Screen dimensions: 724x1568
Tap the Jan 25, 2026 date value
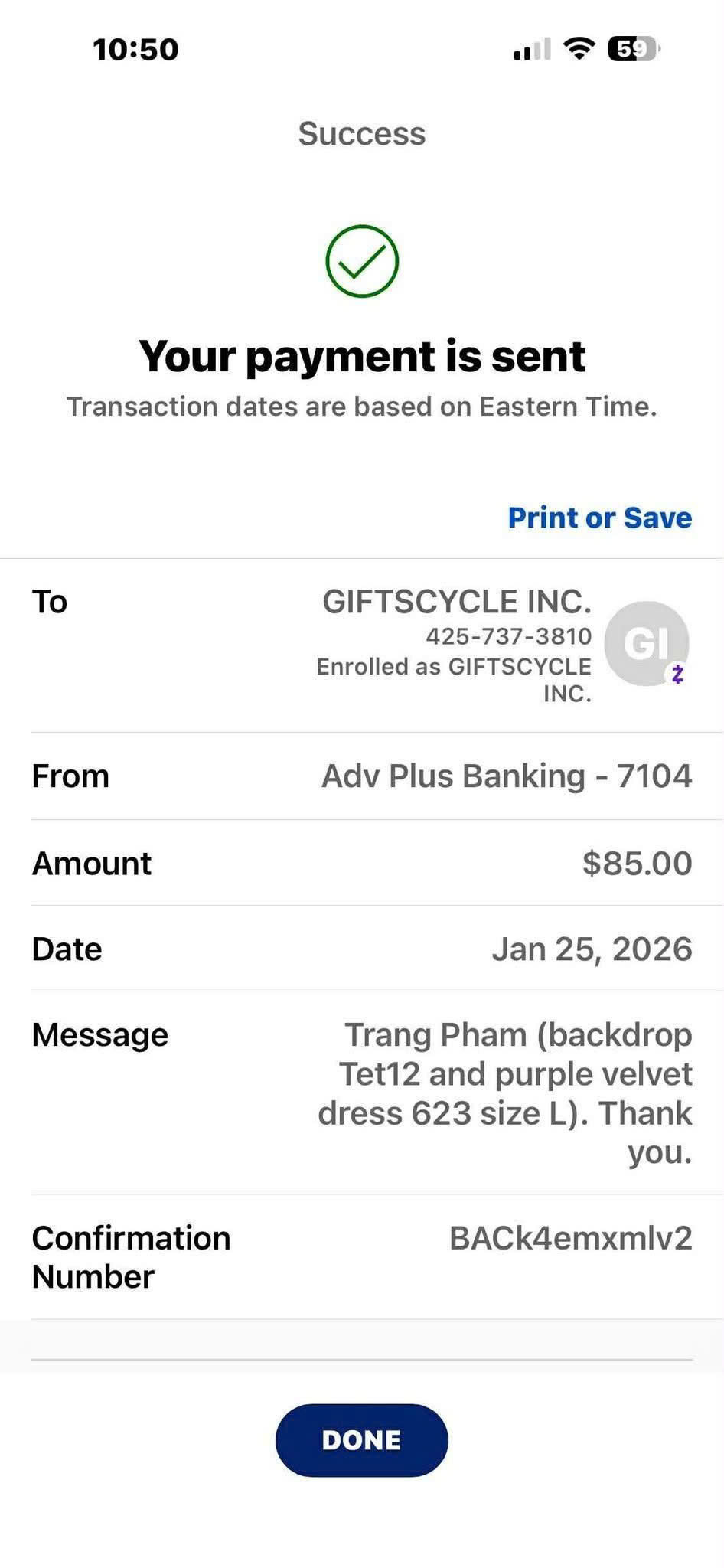tap(592, 949)
